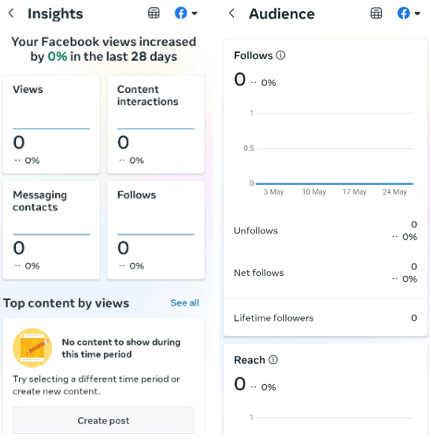Click the Facebook logo in the Insights header
Screen dimensions: 431x440
tap(181, 13)
